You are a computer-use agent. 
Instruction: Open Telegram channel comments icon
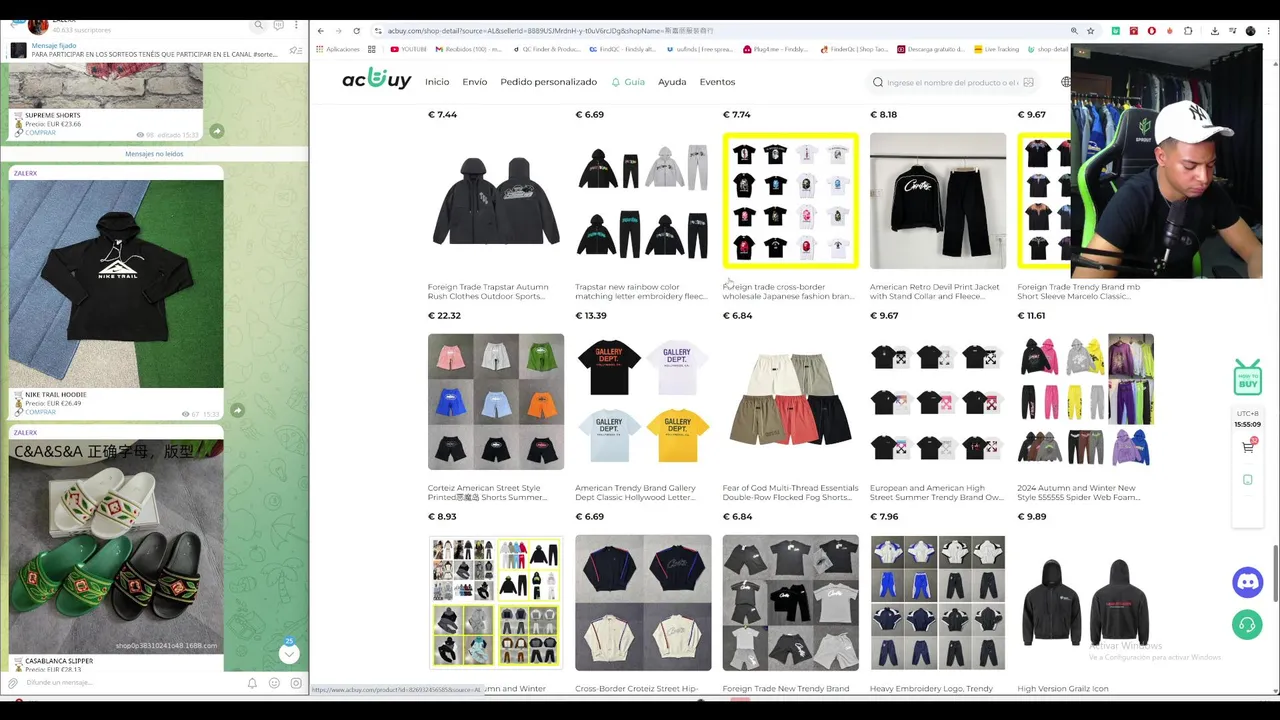coord(278,25)
